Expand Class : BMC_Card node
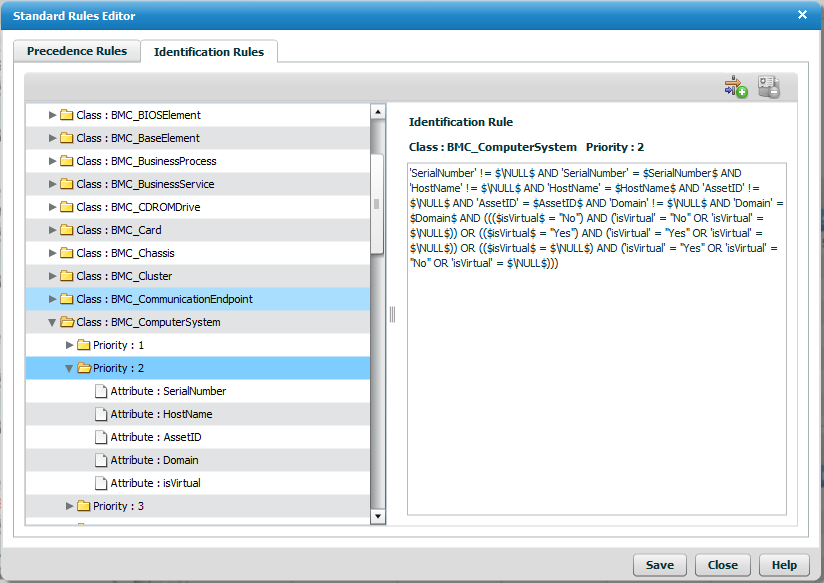This screenshot has height=583, width=824. pyautogui.click(x=52, y=230)
